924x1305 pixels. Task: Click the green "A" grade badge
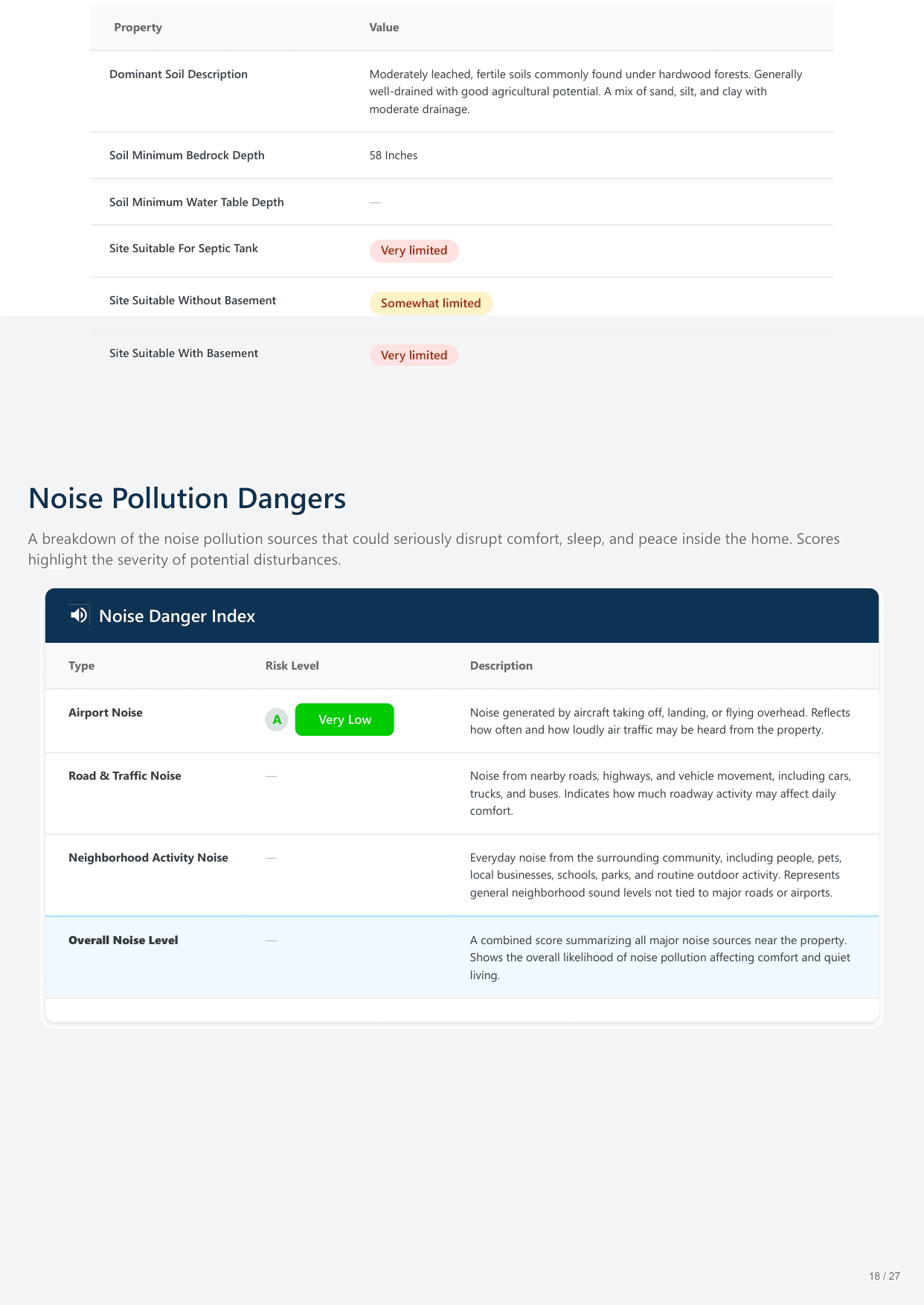click(277, 719)
